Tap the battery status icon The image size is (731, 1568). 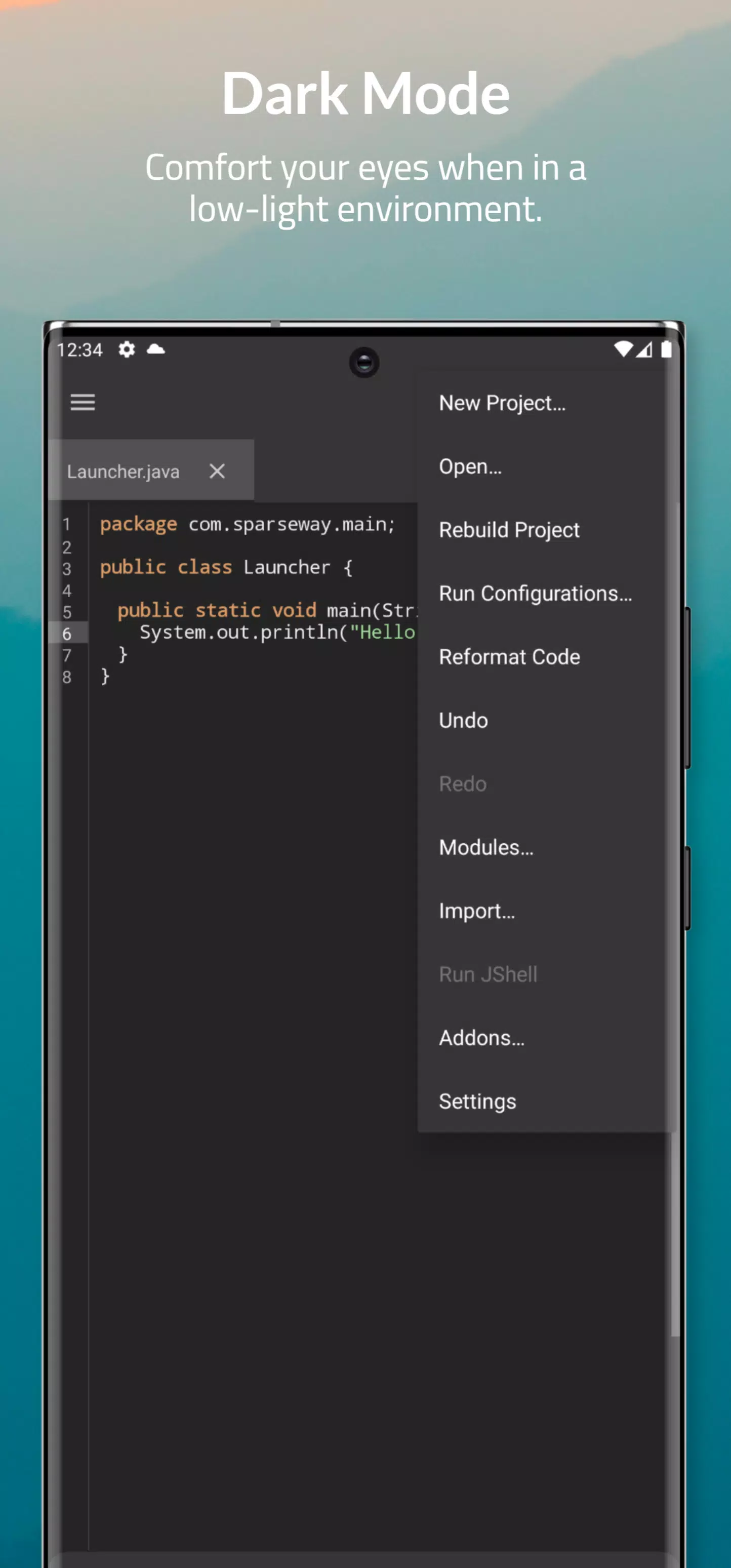point(667,349)
